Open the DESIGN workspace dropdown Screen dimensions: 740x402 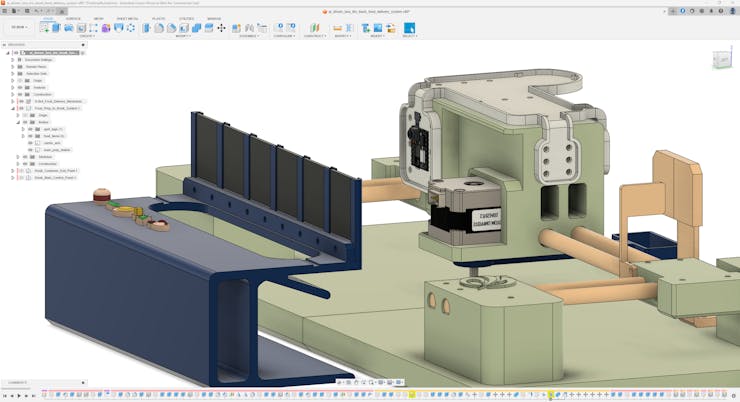(20, 28)
